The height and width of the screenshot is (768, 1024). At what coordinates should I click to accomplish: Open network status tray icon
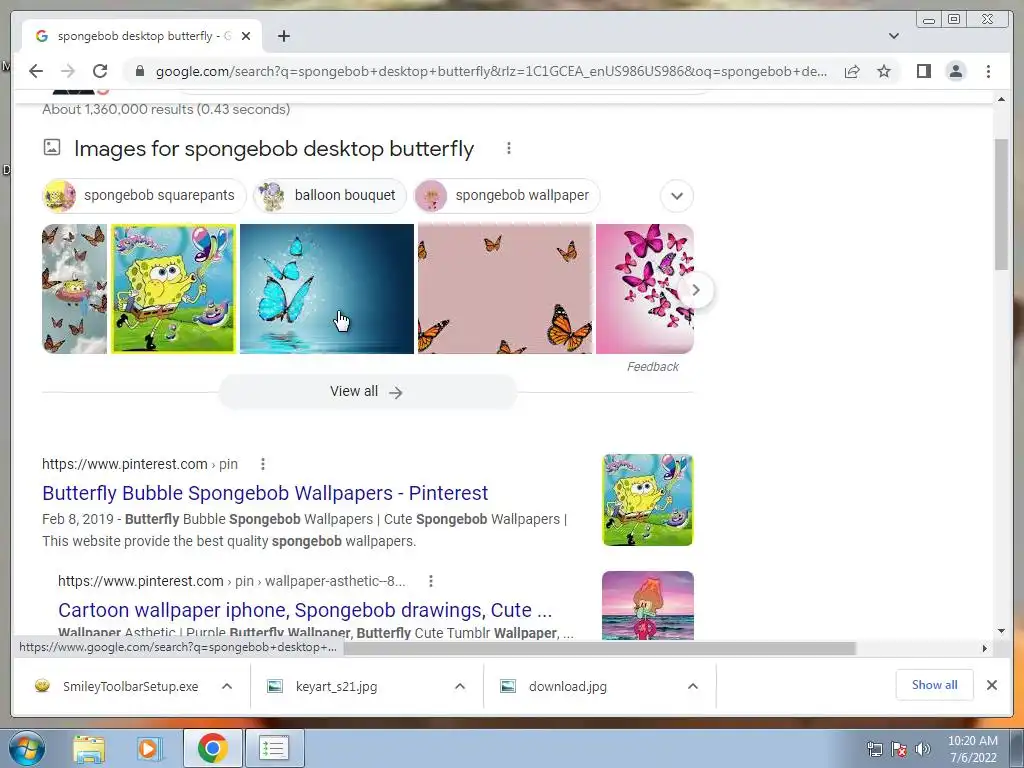[874, 749]
